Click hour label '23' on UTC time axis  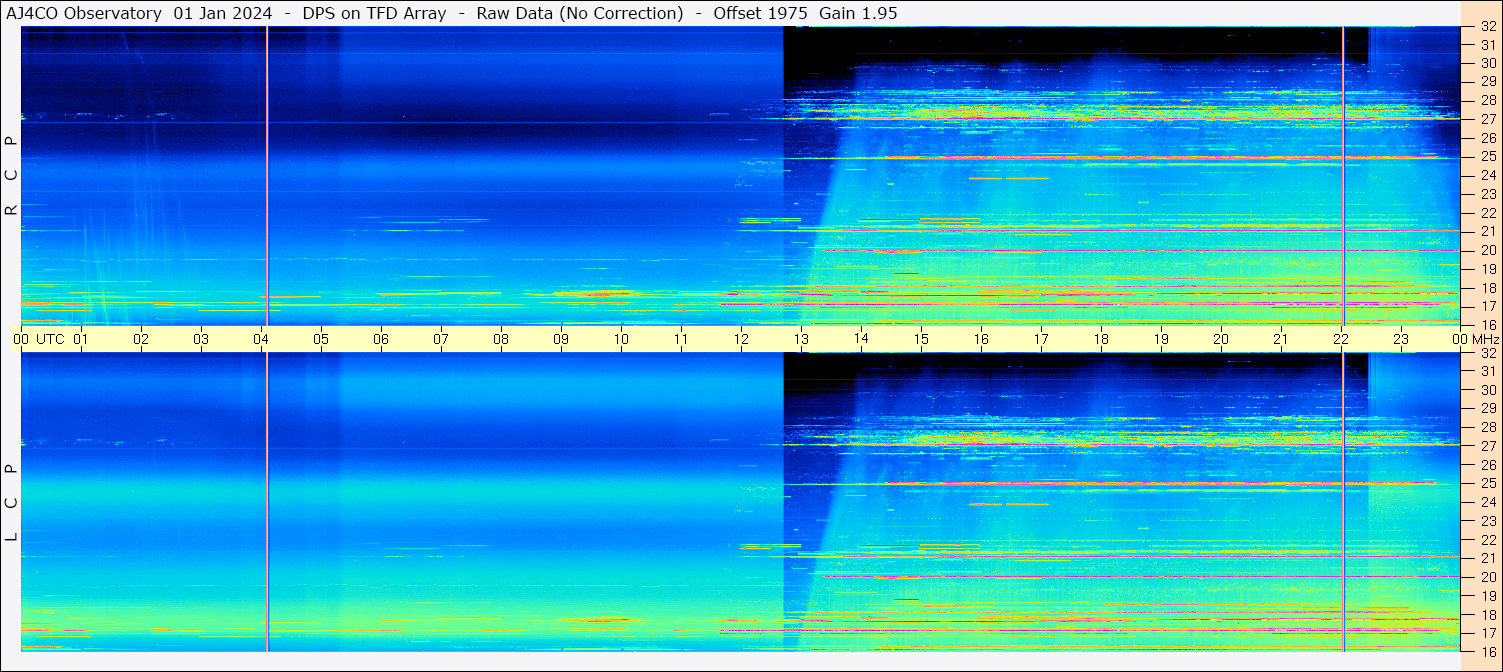[1401, 339]
